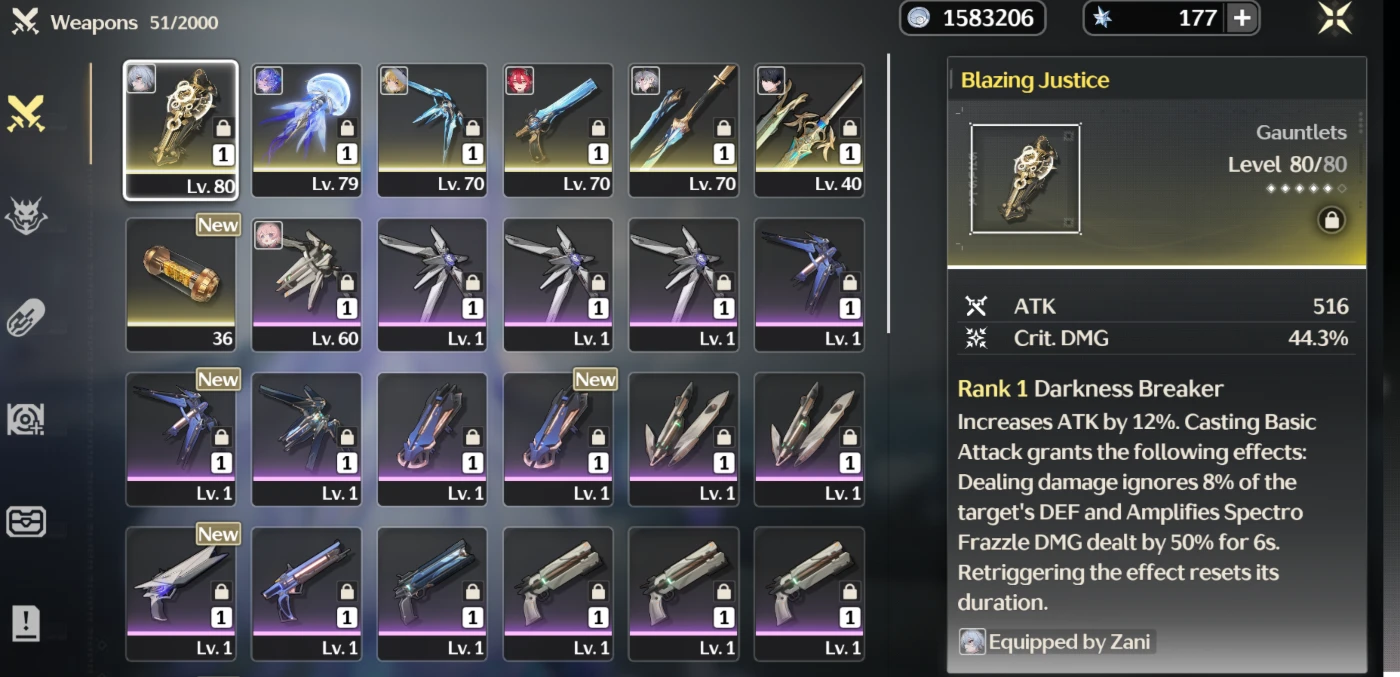The image size is (1400, 677).
Task: Open the quest items exclamation icon
Action: click(x=26, y=623)
